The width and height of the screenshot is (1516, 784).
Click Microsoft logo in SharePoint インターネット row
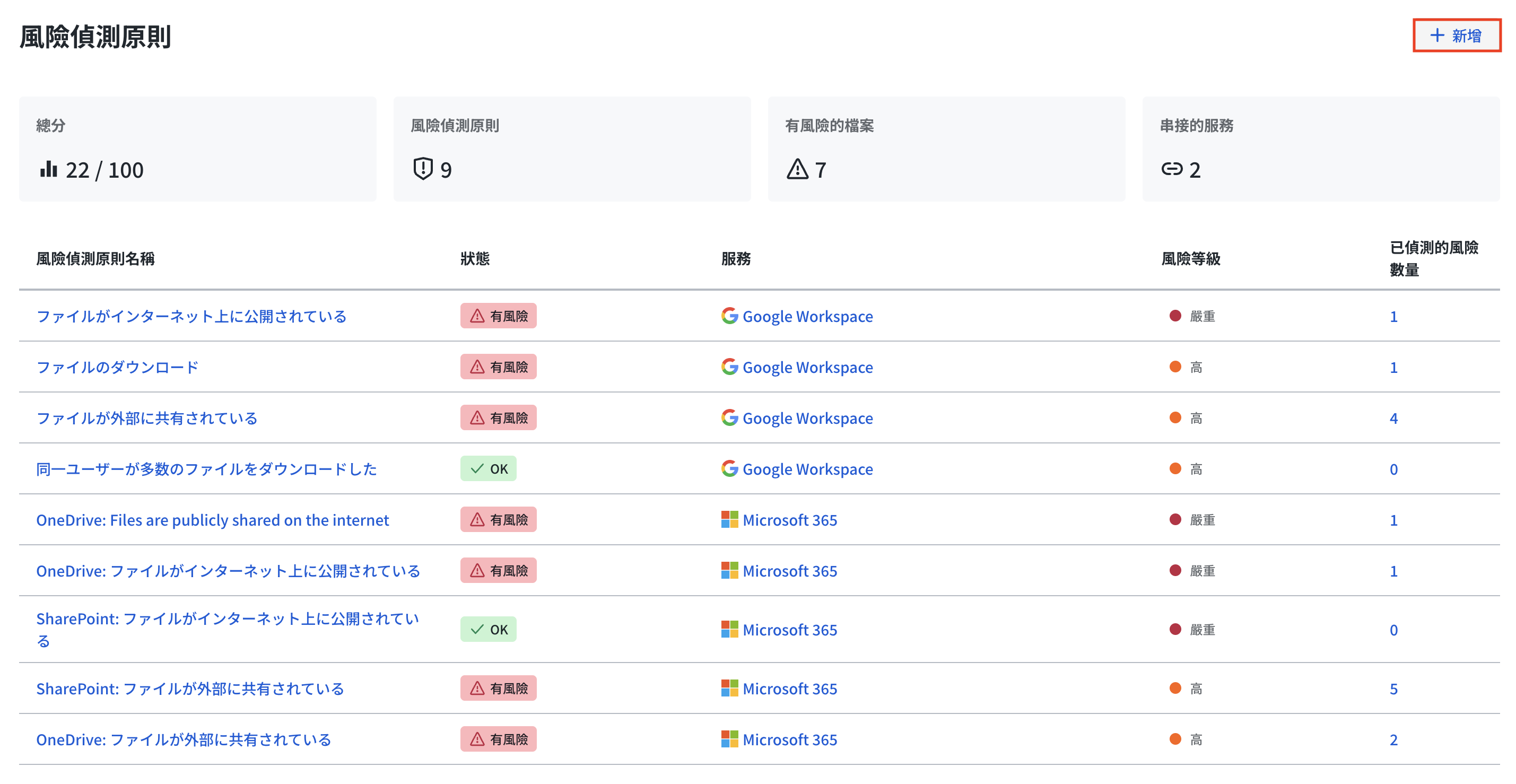(x=729, y=629)
